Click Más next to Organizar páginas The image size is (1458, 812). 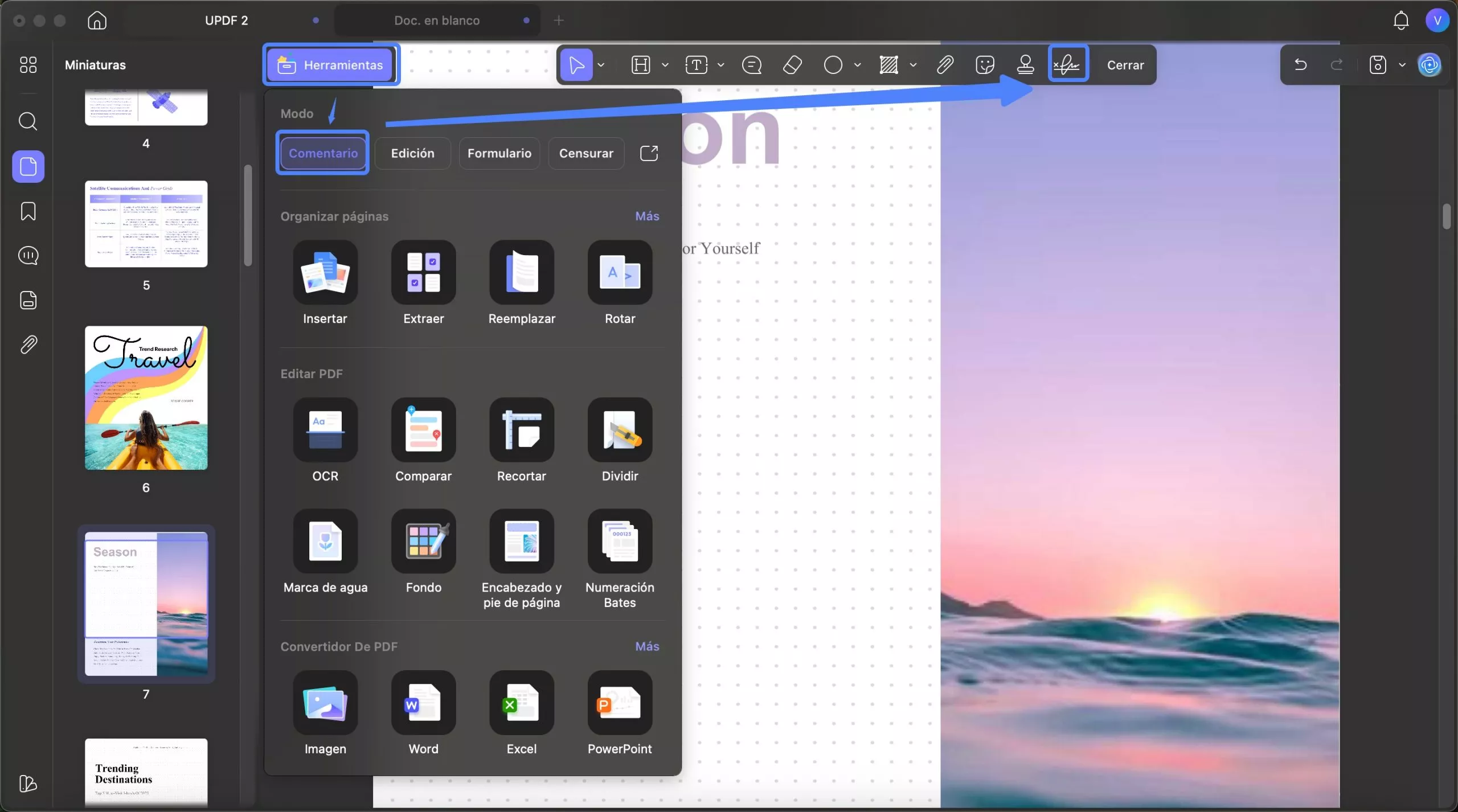click(x=647, y=216)
